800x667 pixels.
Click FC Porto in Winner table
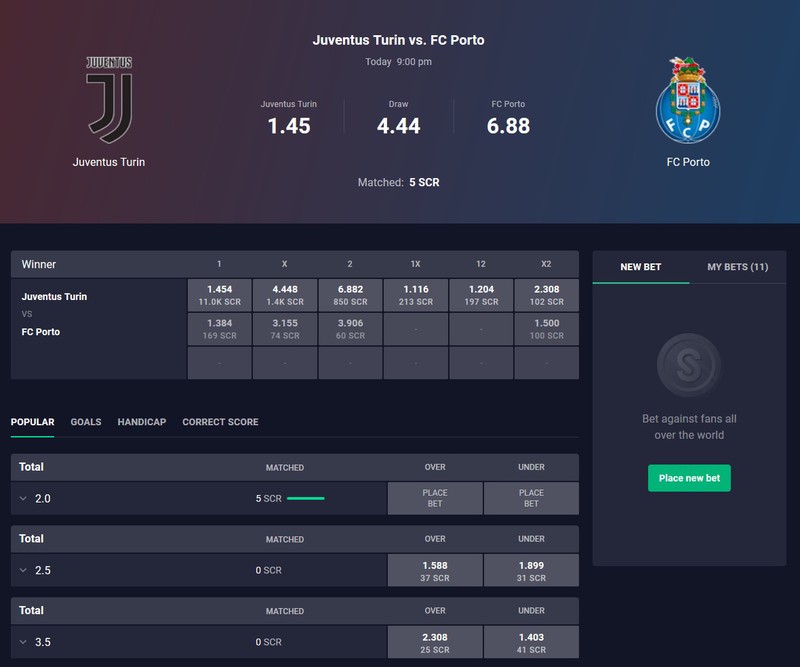41,332
